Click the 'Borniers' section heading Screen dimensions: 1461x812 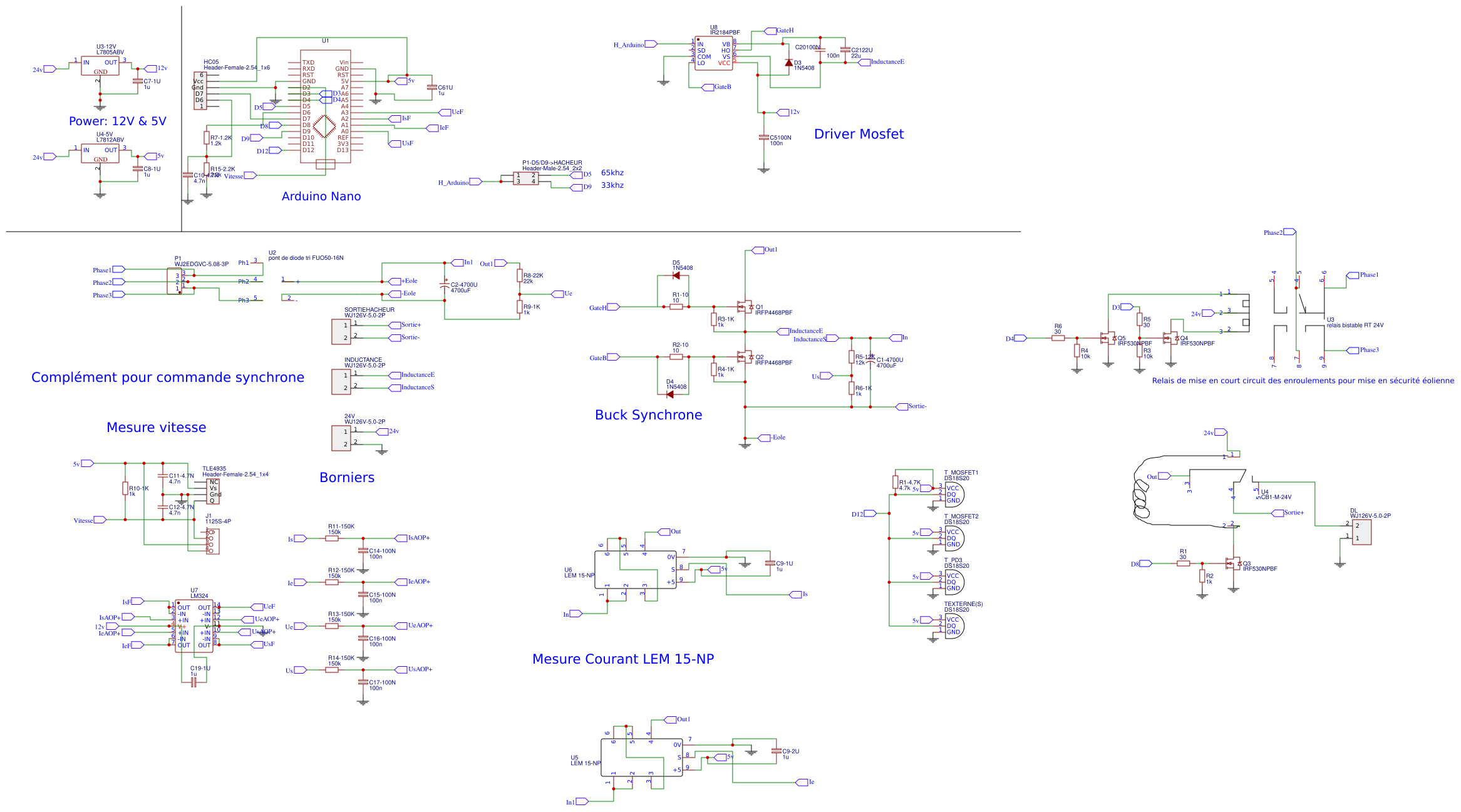coord(347,478)
